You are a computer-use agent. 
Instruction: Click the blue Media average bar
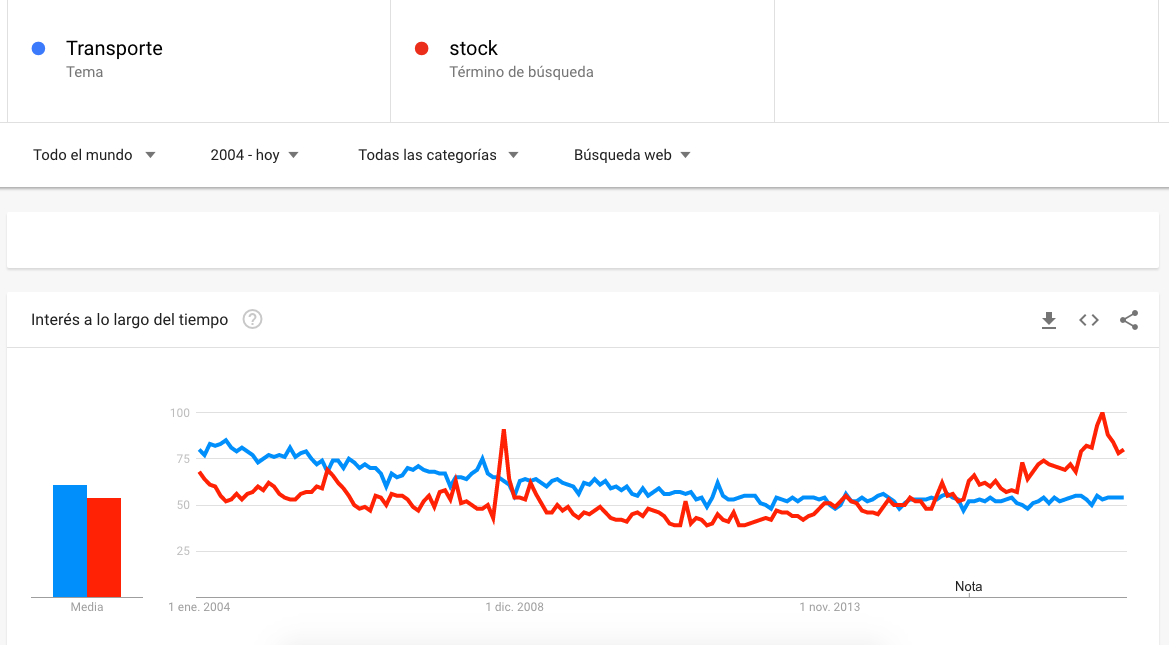(70, 540)
